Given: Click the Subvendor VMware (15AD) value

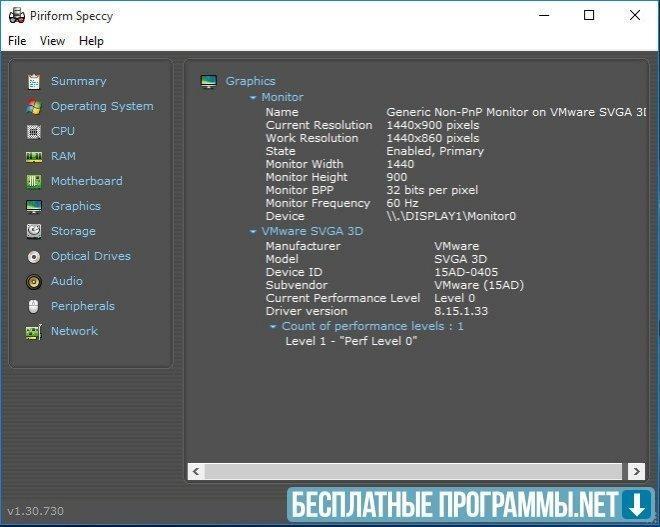Looking at the screenshot, I should [479, 285].
